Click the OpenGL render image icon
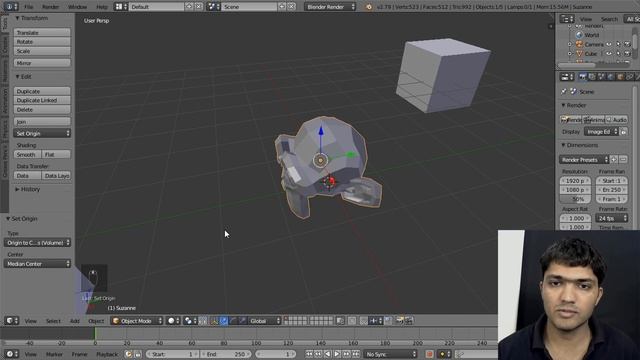 click(x=400, y=321)
